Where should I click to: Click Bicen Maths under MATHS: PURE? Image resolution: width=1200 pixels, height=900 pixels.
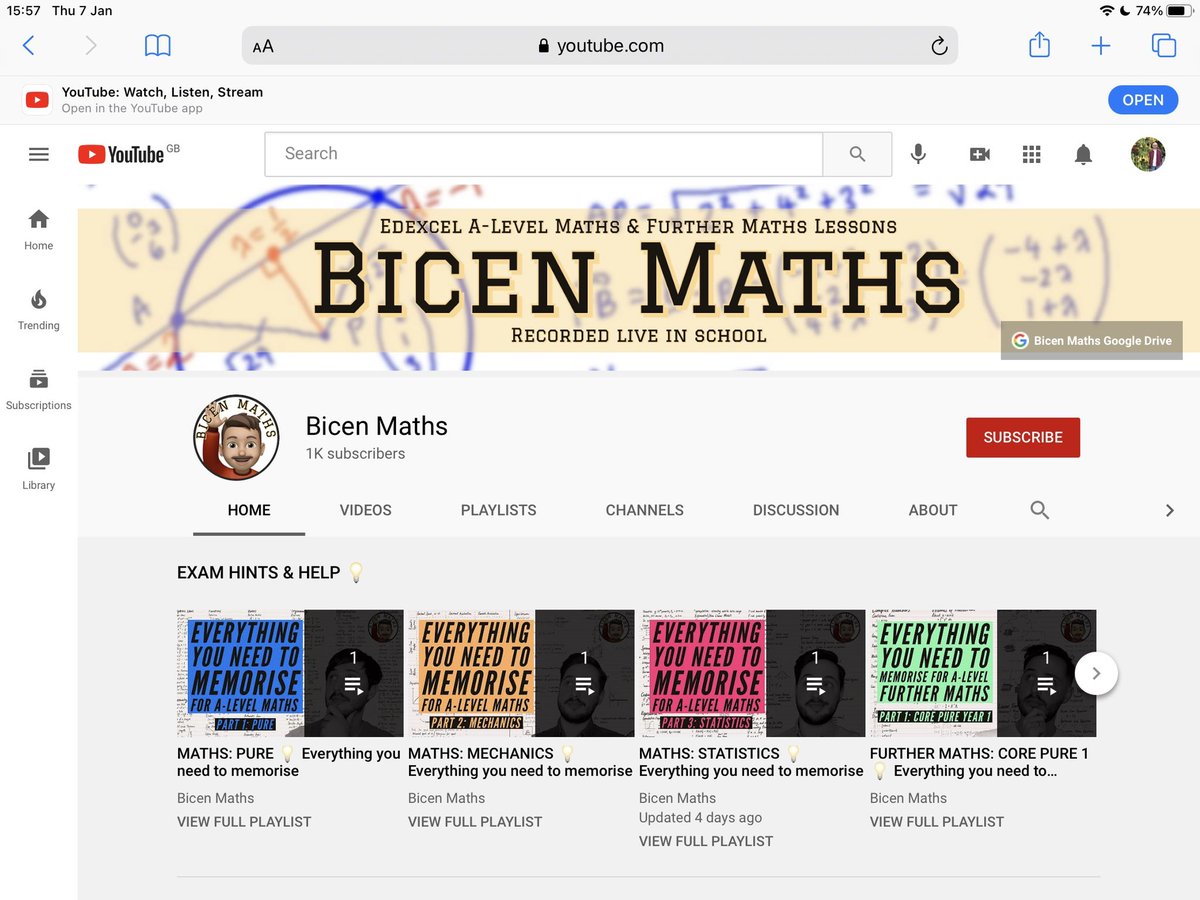pos(215,798)
